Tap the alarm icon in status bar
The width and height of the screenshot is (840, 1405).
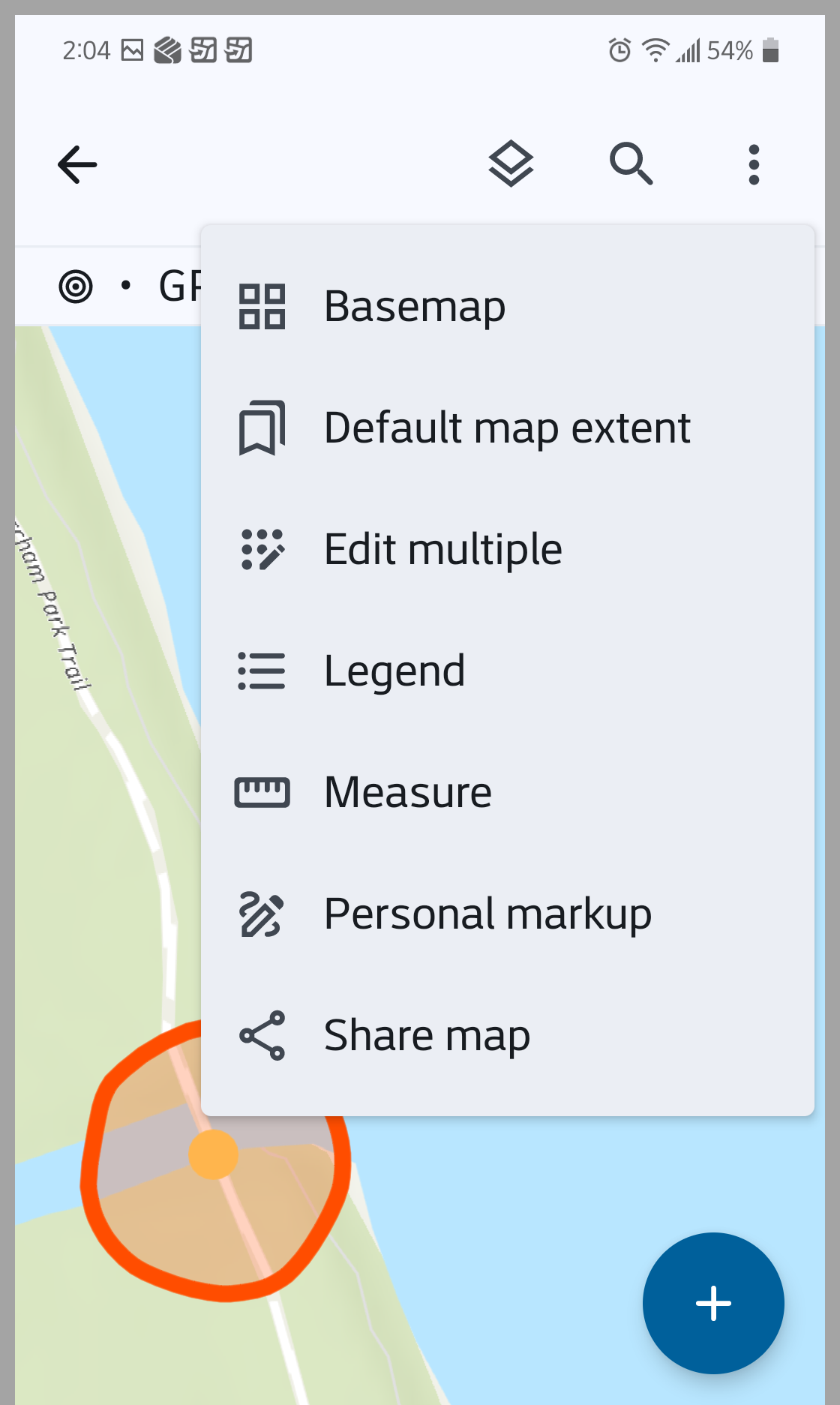pyautogui.click(x=619, y=50)
